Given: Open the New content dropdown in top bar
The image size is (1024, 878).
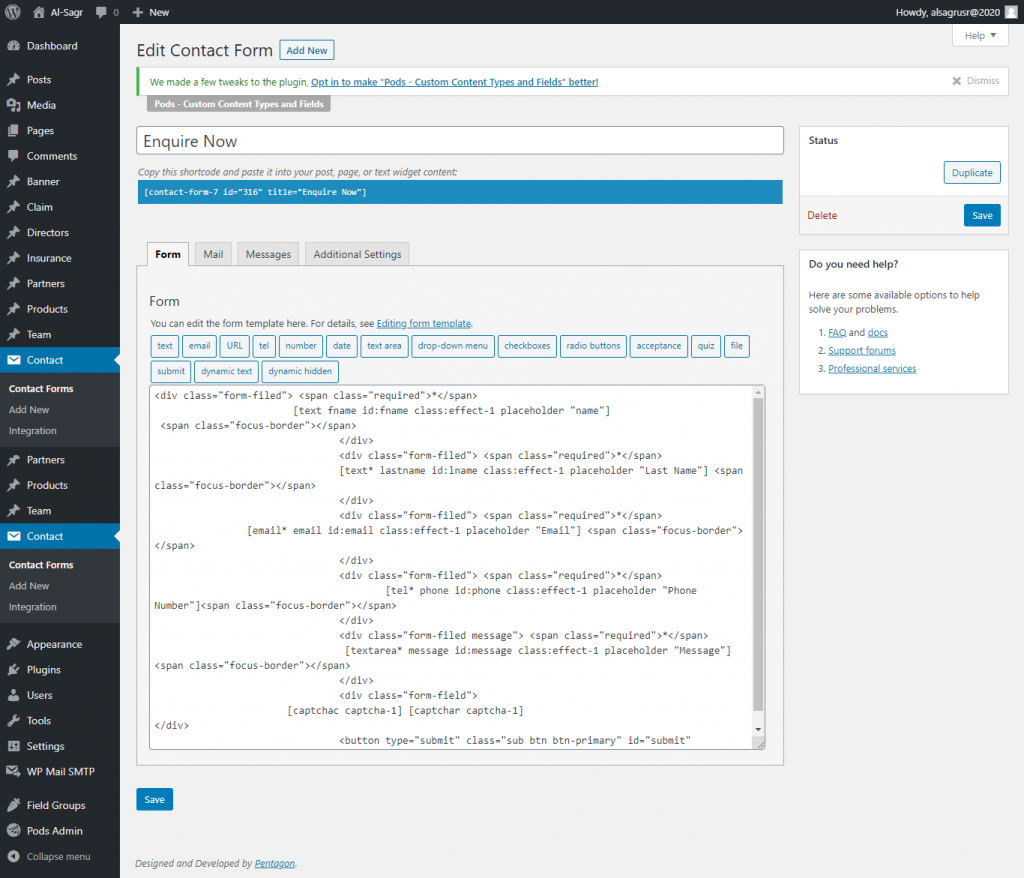Looking at the screenshot, I should [150, 12].
